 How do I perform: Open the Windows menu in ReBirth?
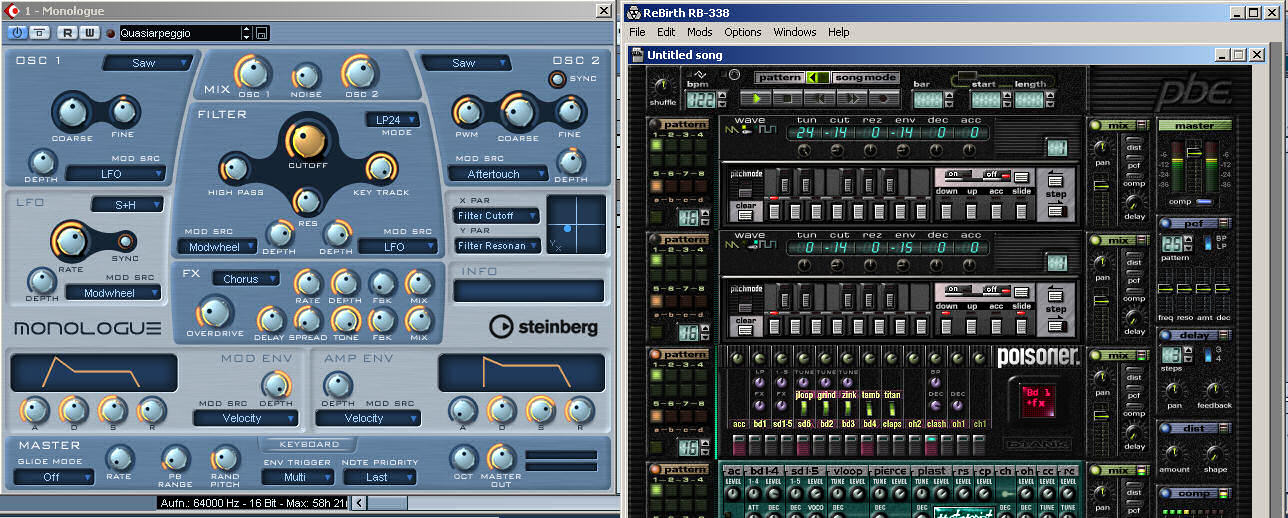click(x=795, y=32)
